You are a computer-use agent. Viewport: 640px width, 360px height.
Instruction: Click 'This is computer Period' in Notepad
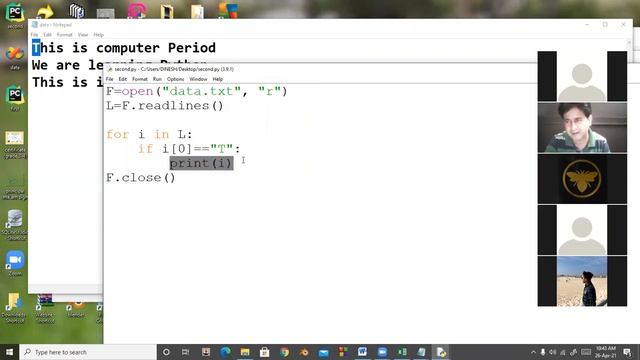124,48
